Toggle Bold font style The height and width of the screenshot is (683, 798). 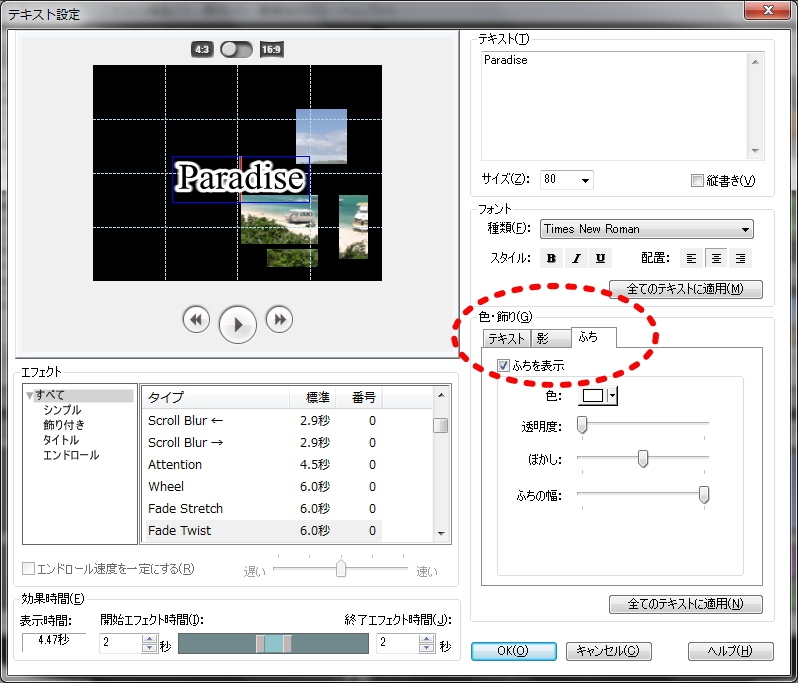click(551, 258)
